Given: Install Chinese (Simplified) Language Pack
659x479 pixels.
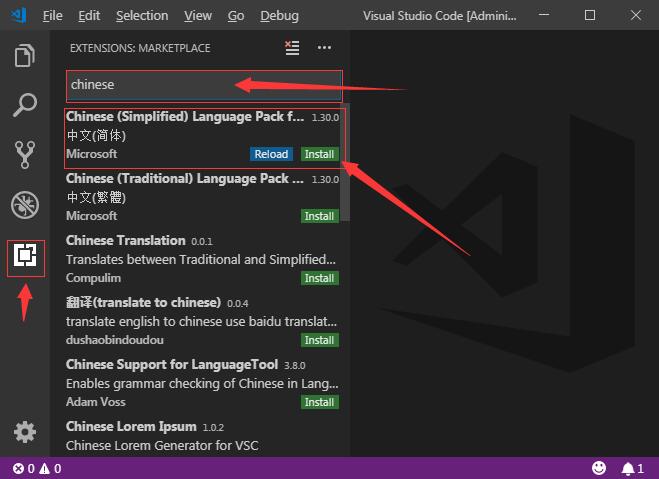Looking at the screenshot, I should pyautogui.click(x=319, y=154).
